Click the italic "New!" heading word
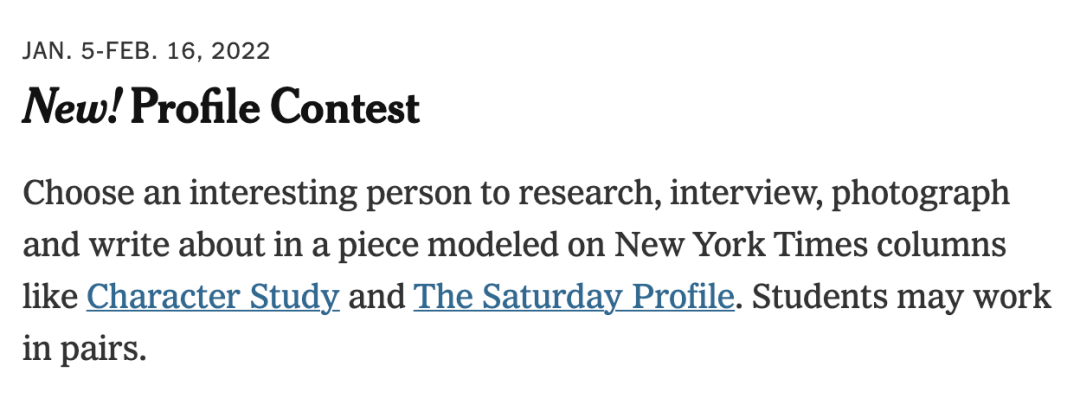 click(72, 108)
